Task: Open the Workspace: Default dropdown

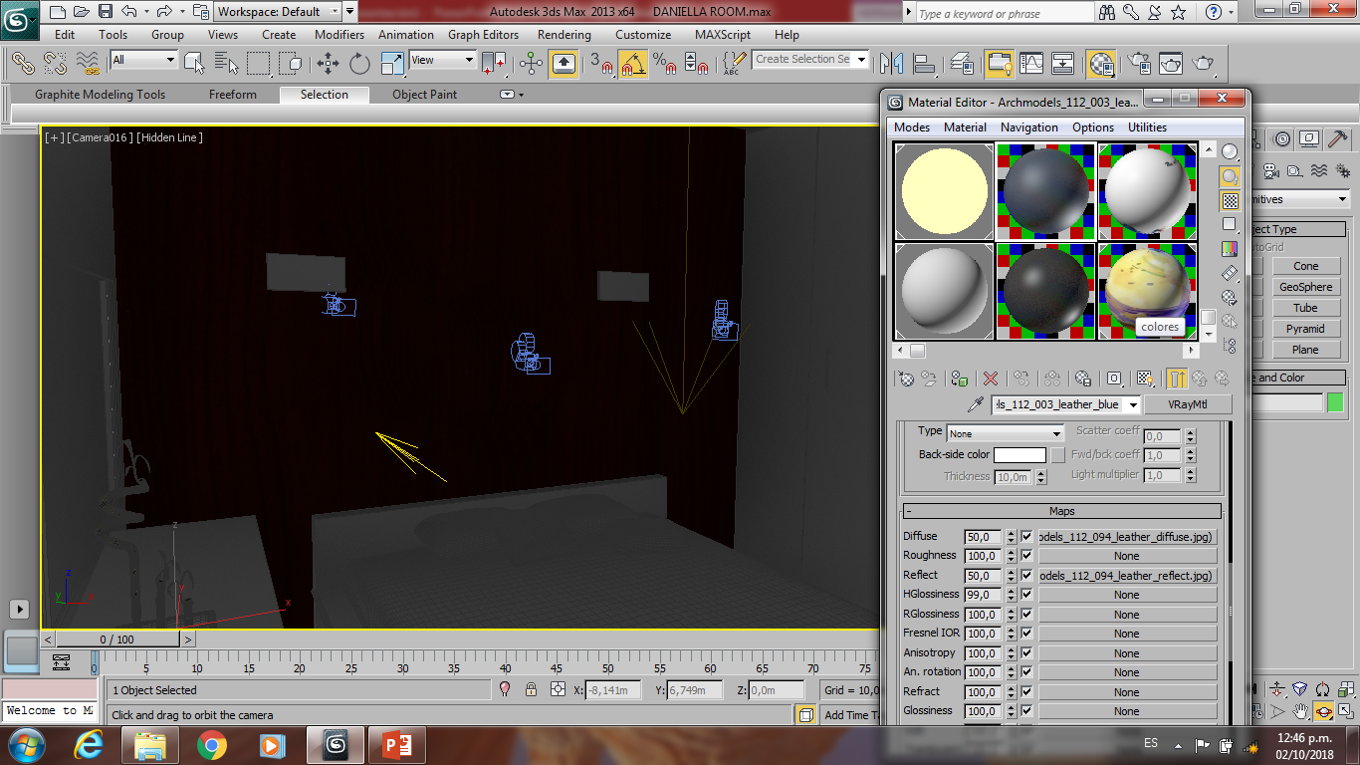Action: click(x=277, y=12)
